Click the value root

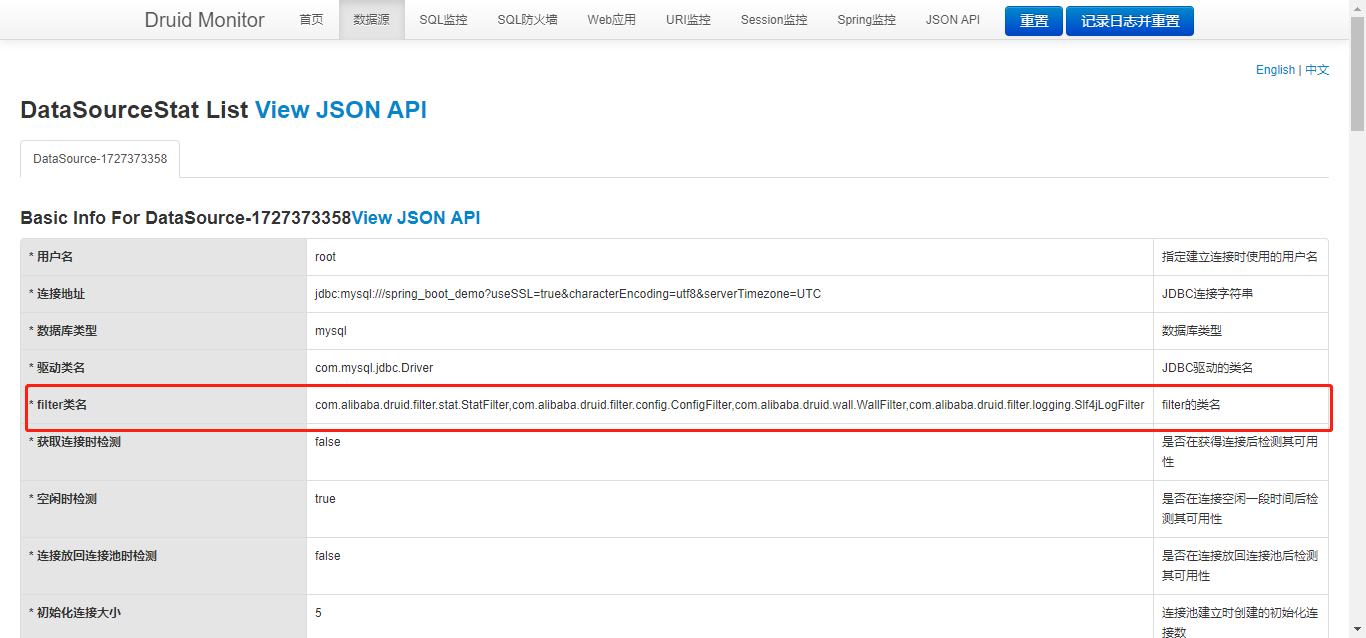click(326, 257)
